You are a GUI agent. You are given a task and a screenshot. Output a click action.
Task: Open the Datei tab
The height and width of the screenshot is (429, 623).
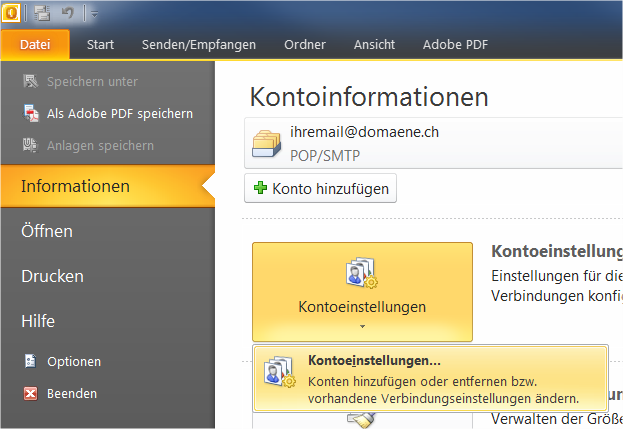click(35, 44)
